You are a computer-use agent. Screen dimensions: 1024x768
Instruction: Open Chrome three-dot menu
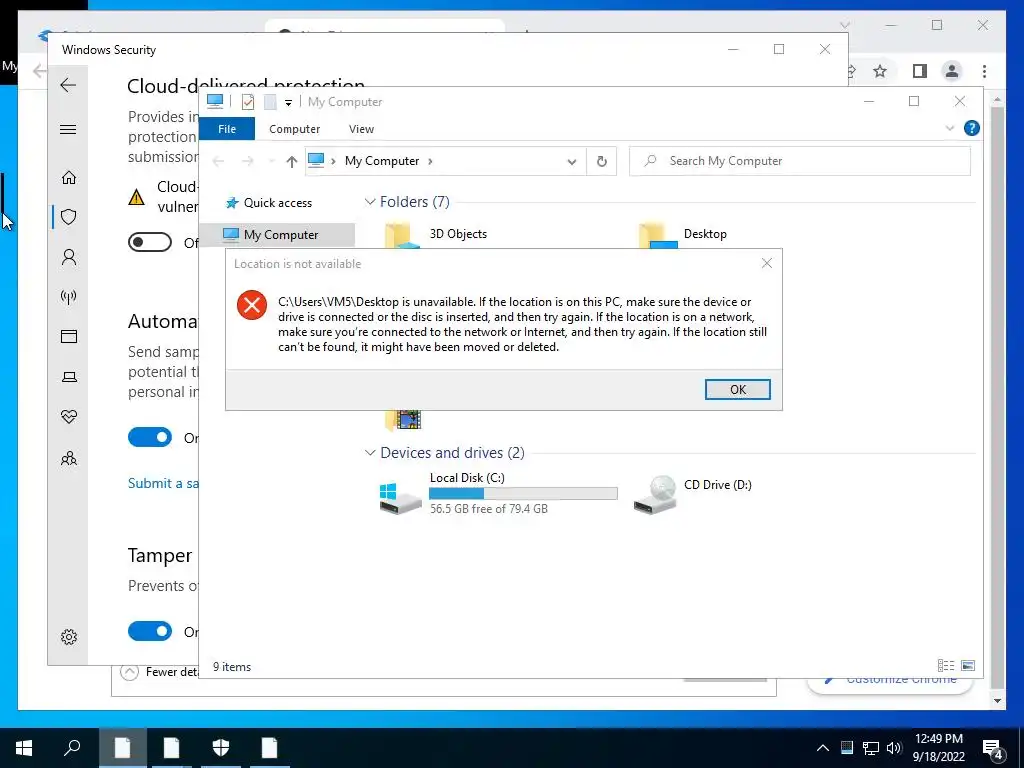pyautogui.click(x=984, y=71)
